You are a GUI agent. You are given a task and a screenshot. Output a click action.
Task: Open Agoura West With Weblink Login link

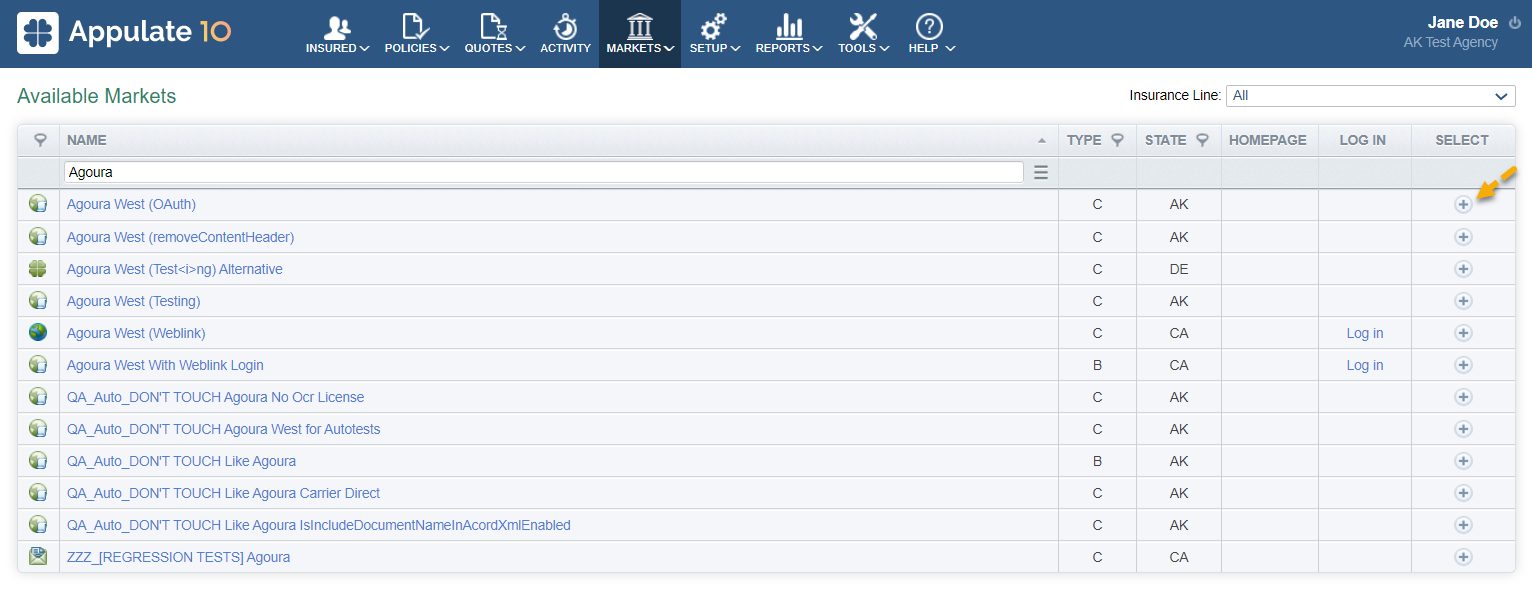[165, 365]
